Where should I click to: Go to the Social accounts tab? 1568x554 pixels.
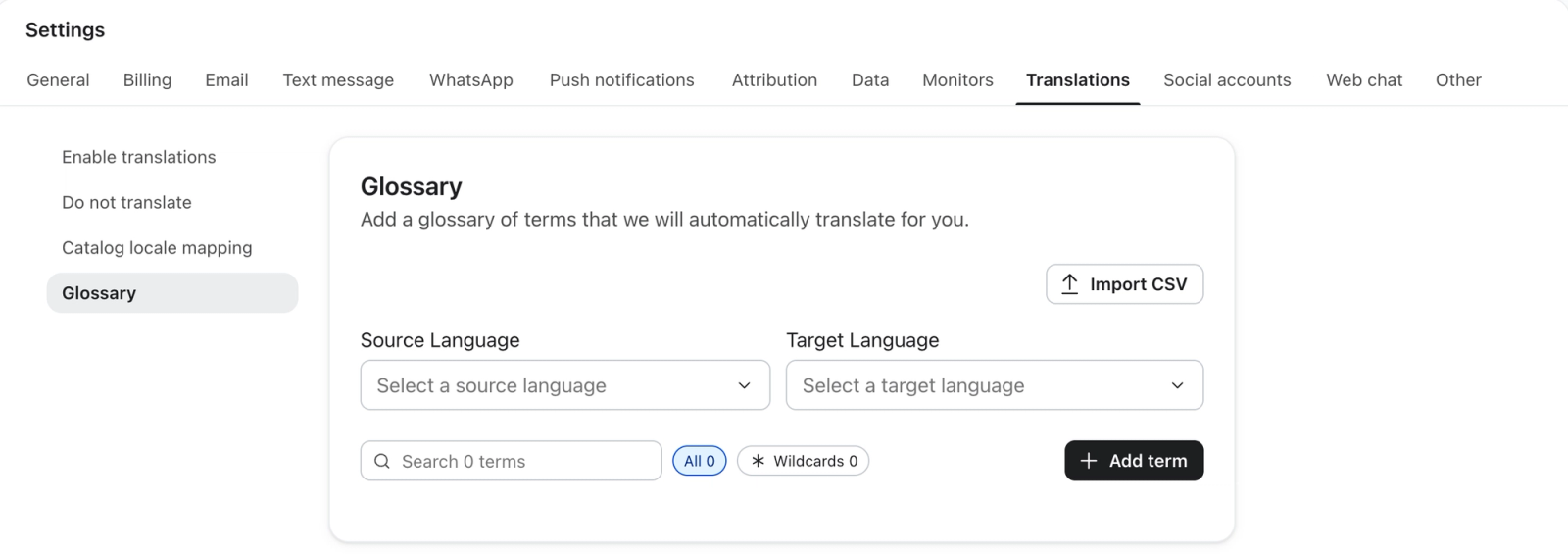1227,80
